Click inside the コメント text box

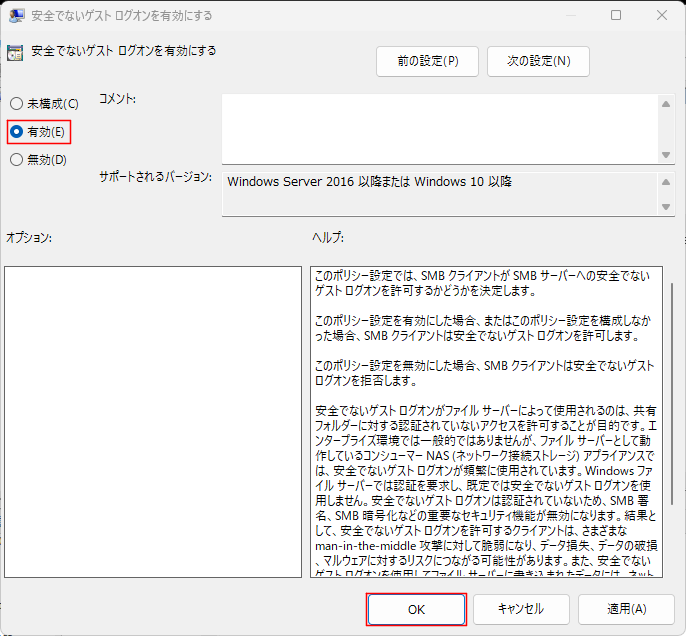pyautogui.click(x=440, y=129)
